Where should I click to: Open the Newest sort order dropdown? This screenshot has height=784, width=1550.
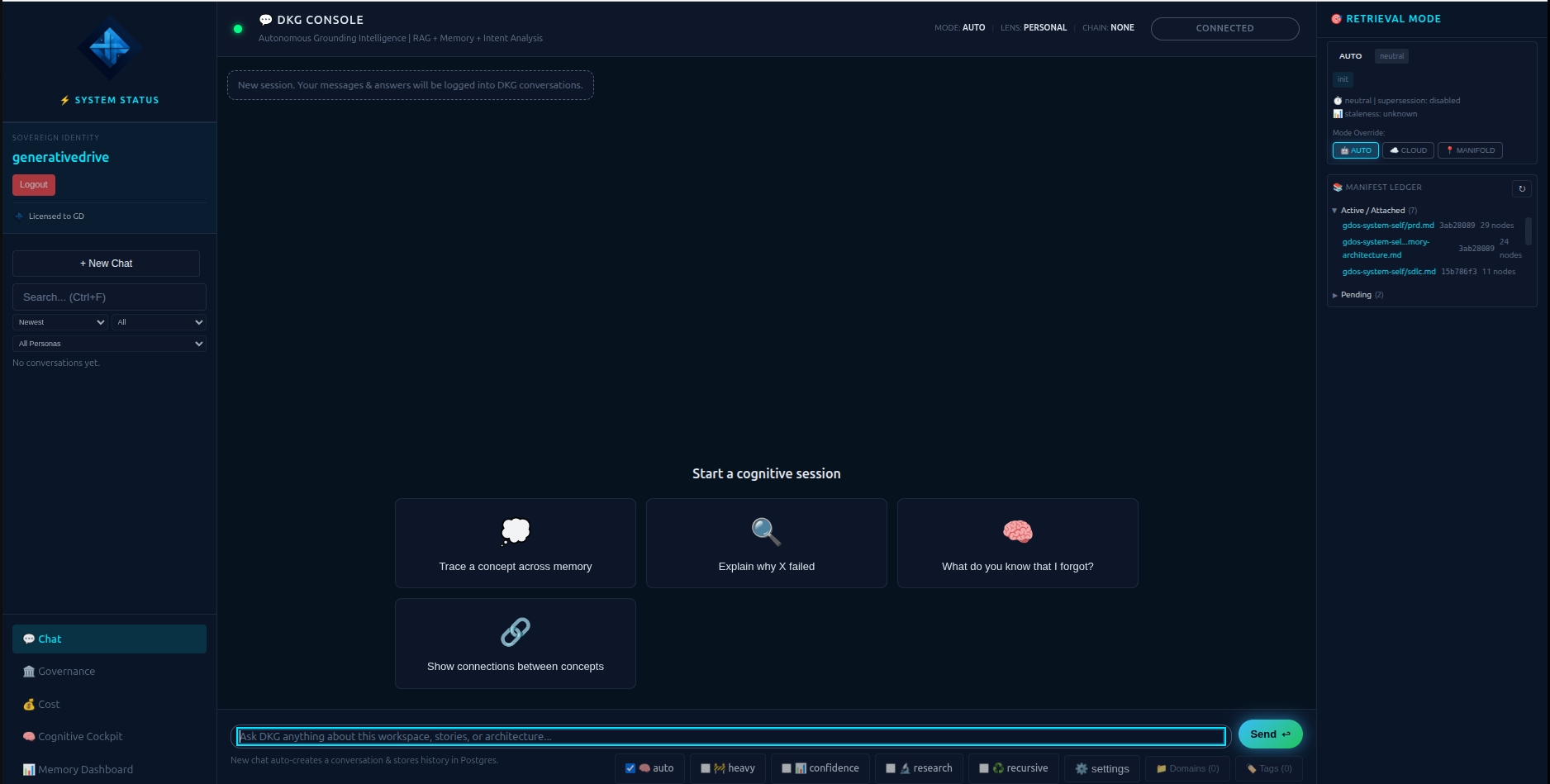click(59, 321)
